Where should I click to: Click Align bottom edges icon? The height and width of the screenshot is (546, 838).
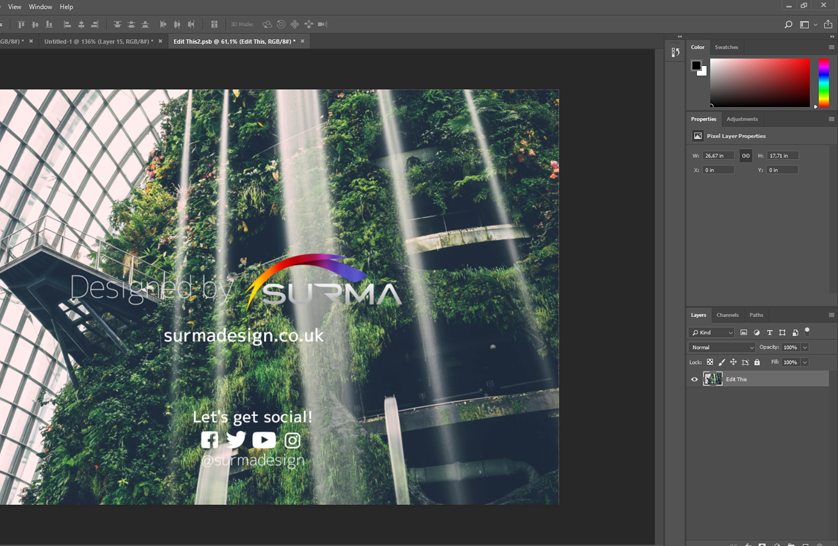pyautogui.click(x=49, y=24)
